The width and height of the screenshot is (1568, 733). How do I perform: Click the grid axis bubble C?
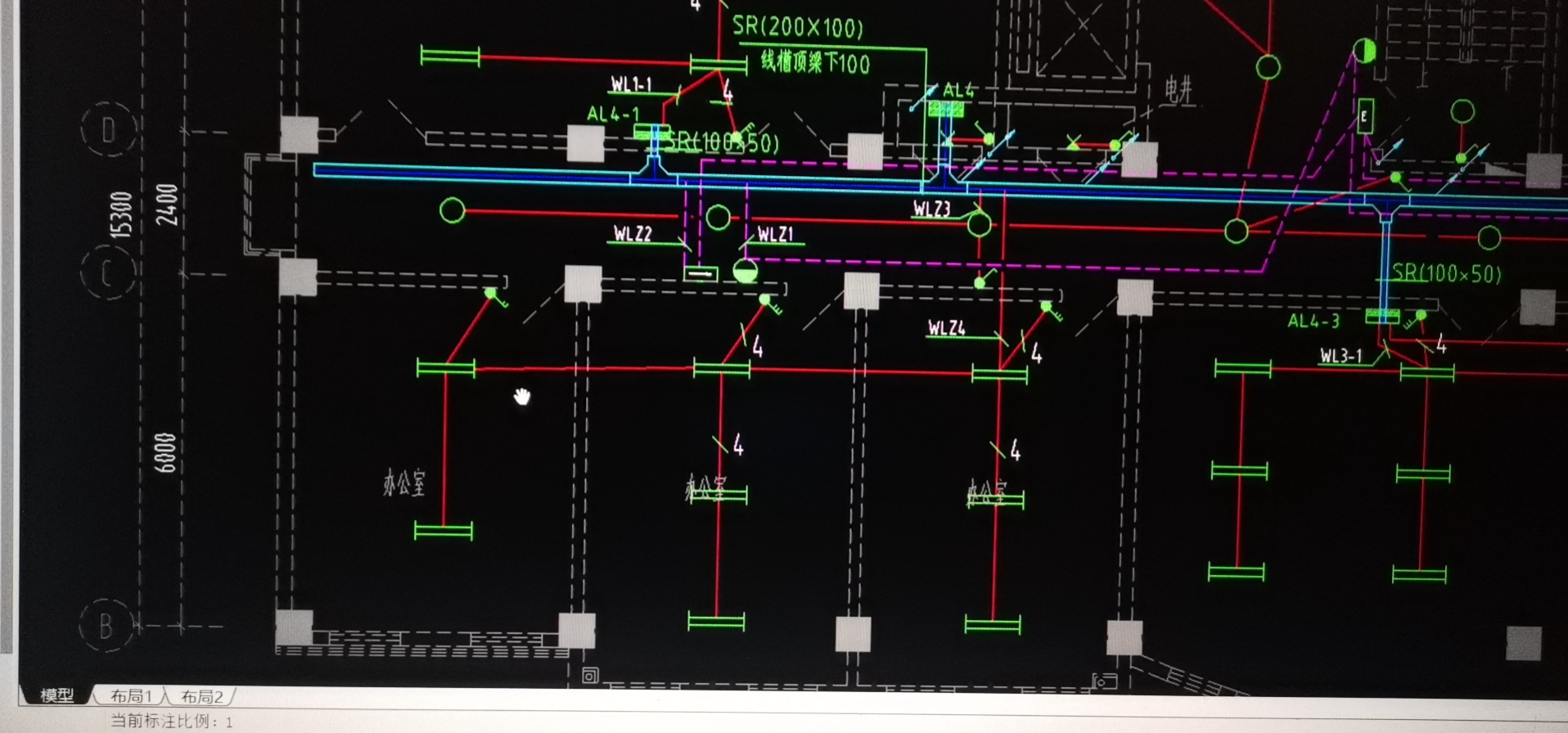[x=108, y=272]
